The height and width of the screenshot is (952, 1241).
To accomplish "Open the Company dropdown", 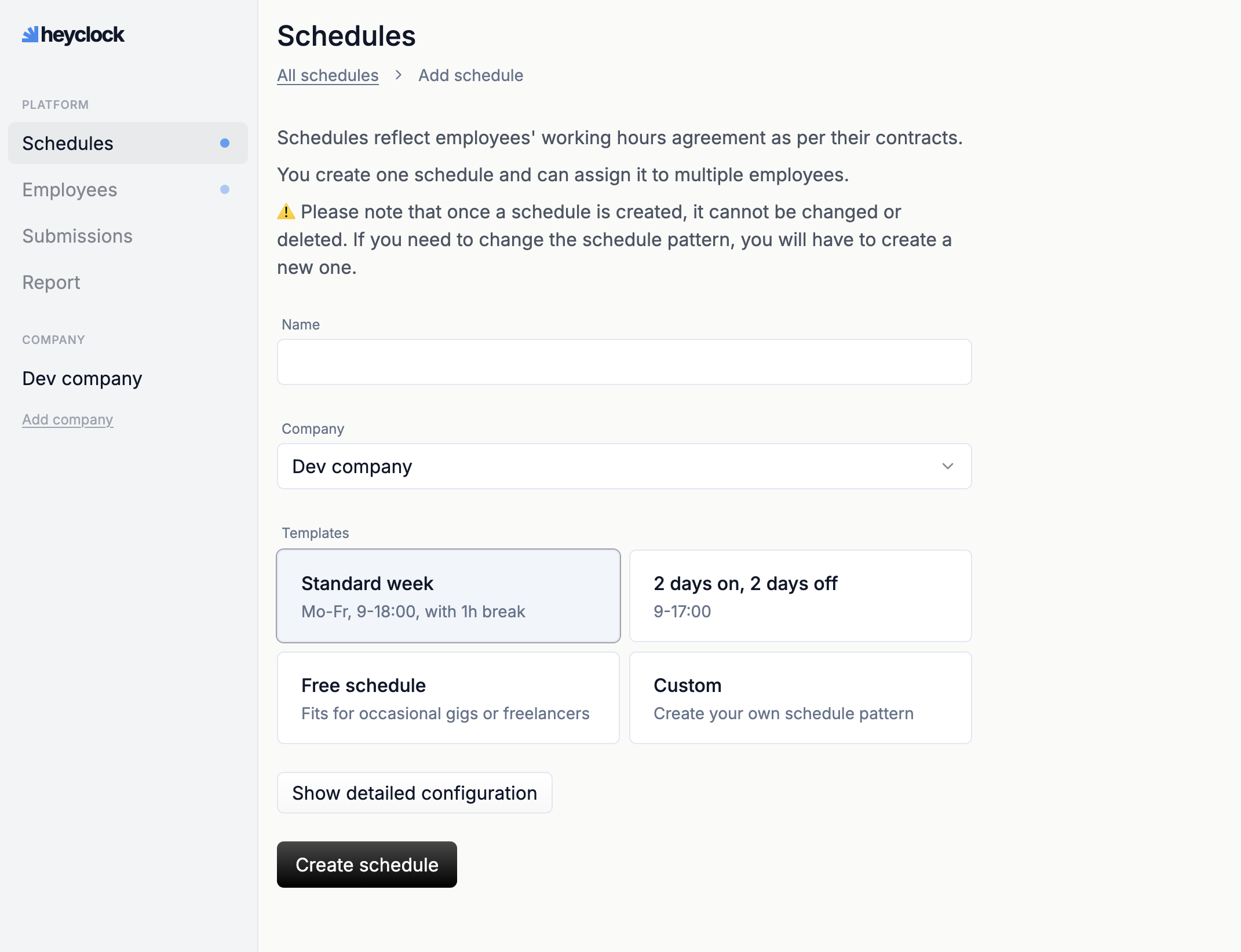I will [623, 466].
